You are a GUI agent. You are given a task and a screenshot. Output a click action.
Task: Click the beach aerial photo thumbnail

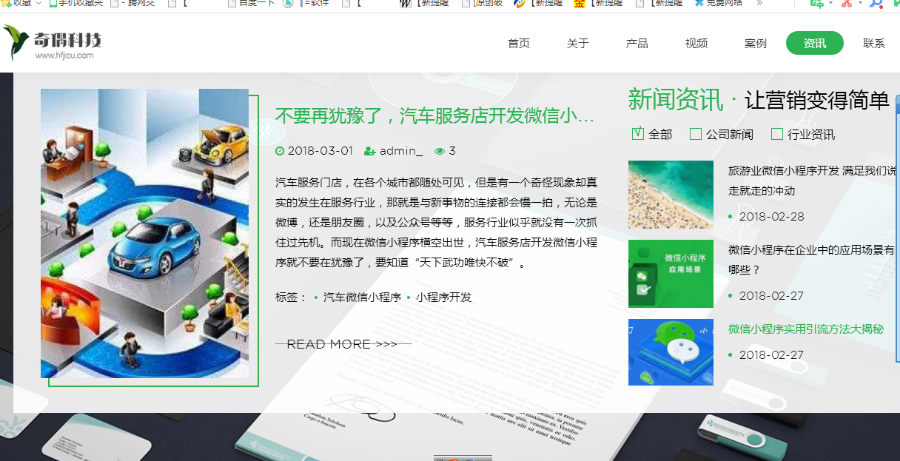pyautogui.click(x=670, y=195)
